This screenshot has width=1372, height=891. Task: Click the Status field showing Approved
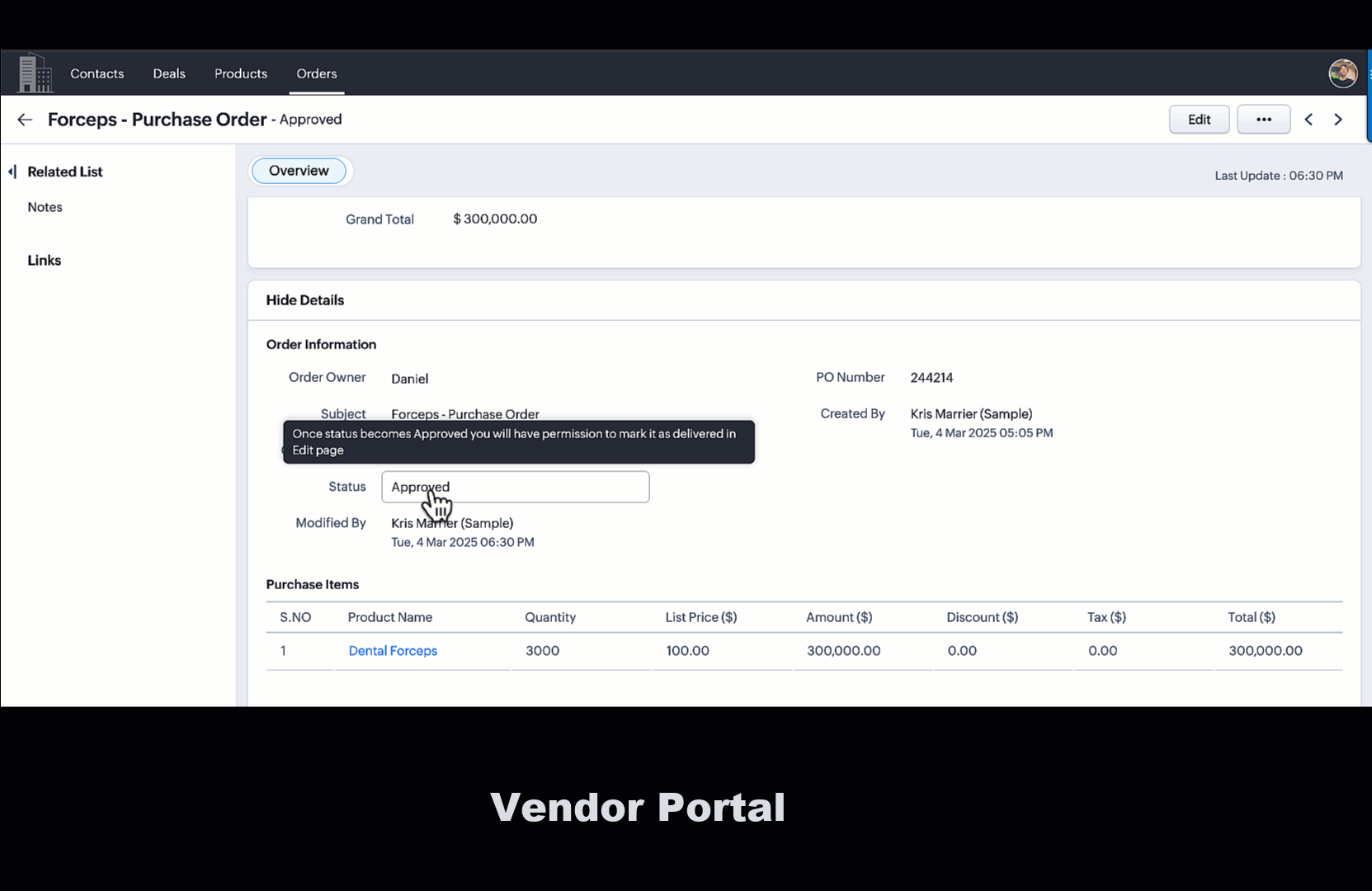click(515, 487)
